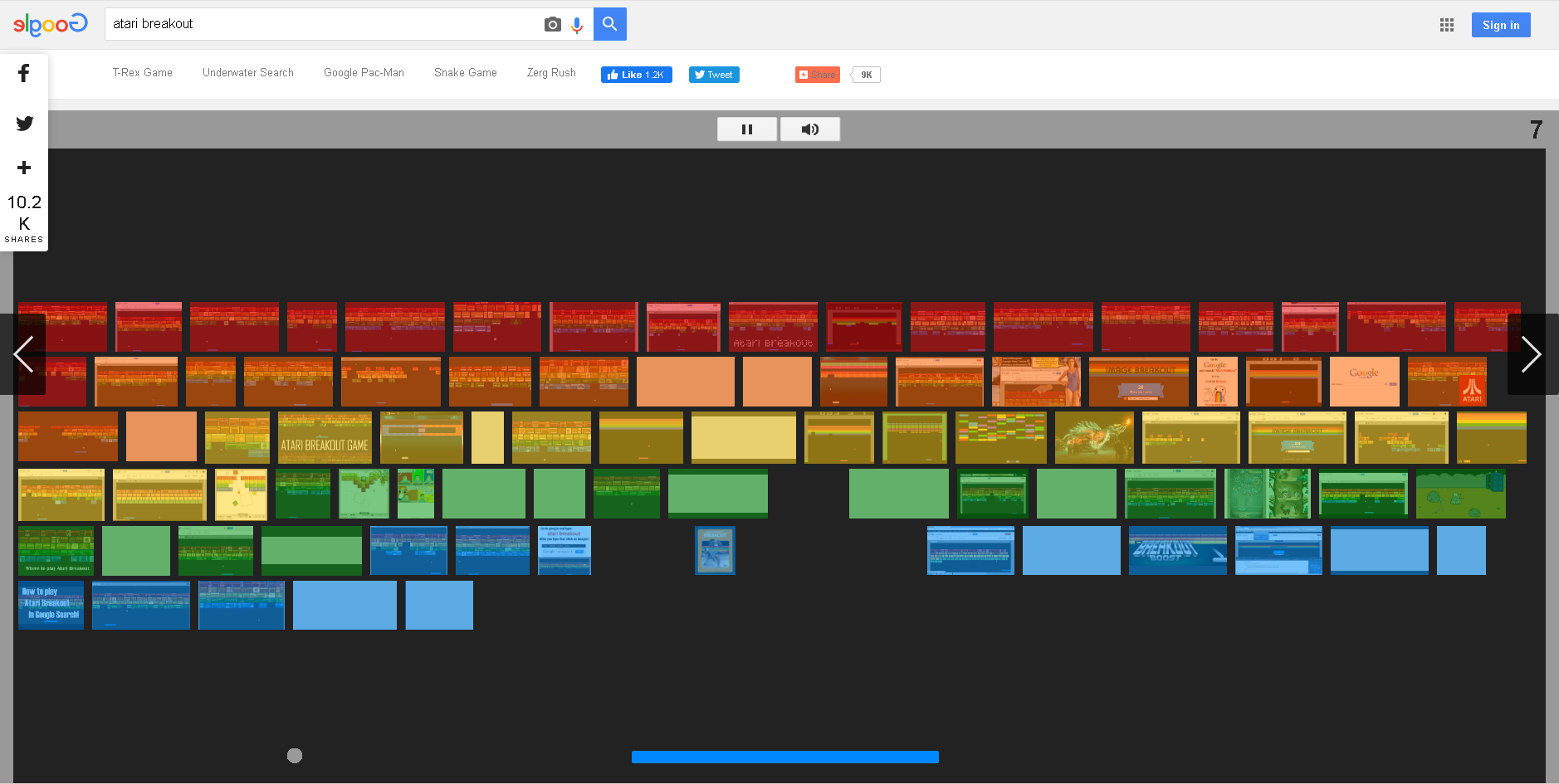This screenshot has width=1559, height=784.
Task: Activate voice search microphone icon
Action: pyautogui.click(x=577, y=25)
